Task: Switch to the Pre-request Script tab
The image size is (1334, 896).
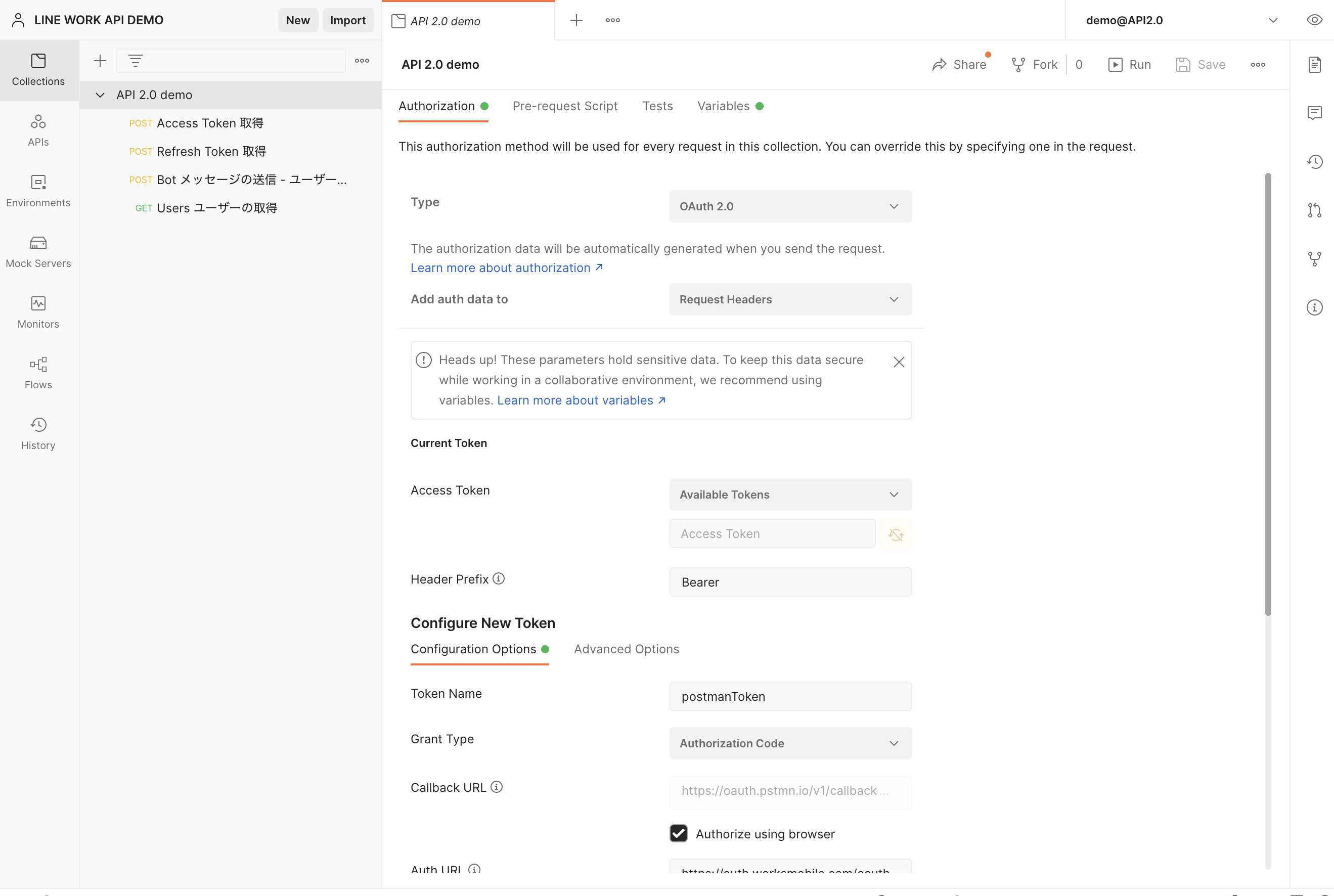Action: (x=564, y=106)
